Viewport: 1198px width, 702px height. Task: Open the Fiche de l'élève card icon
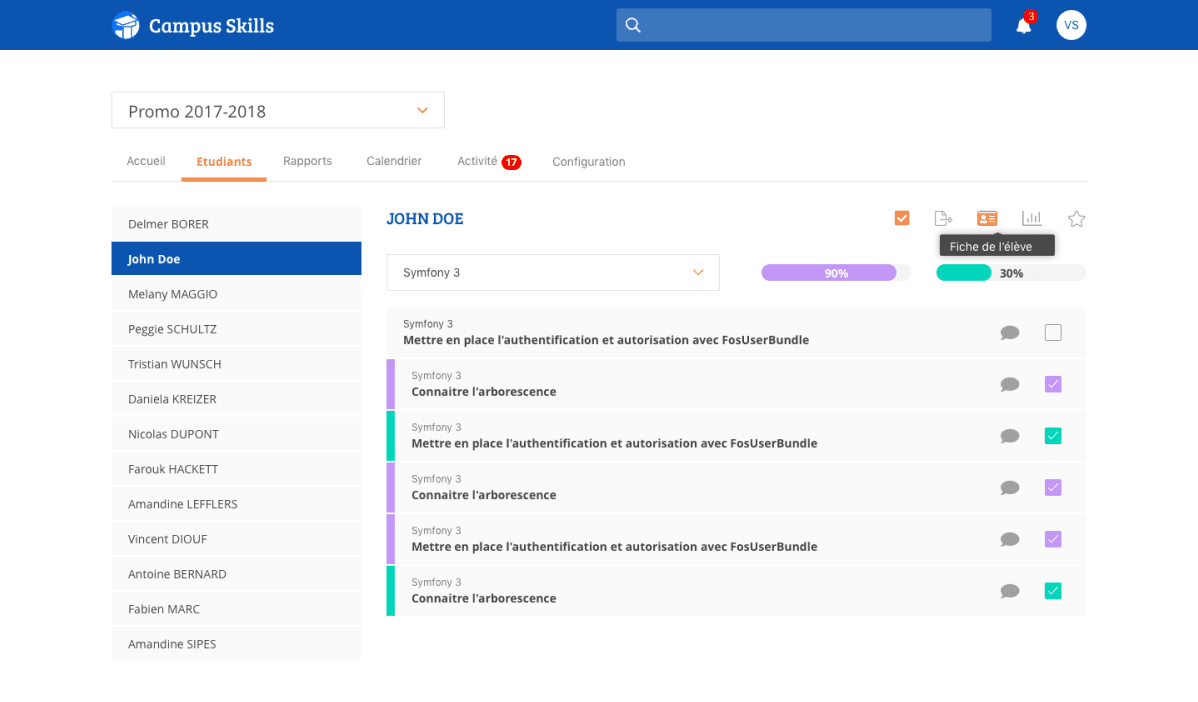coord(987,218)
